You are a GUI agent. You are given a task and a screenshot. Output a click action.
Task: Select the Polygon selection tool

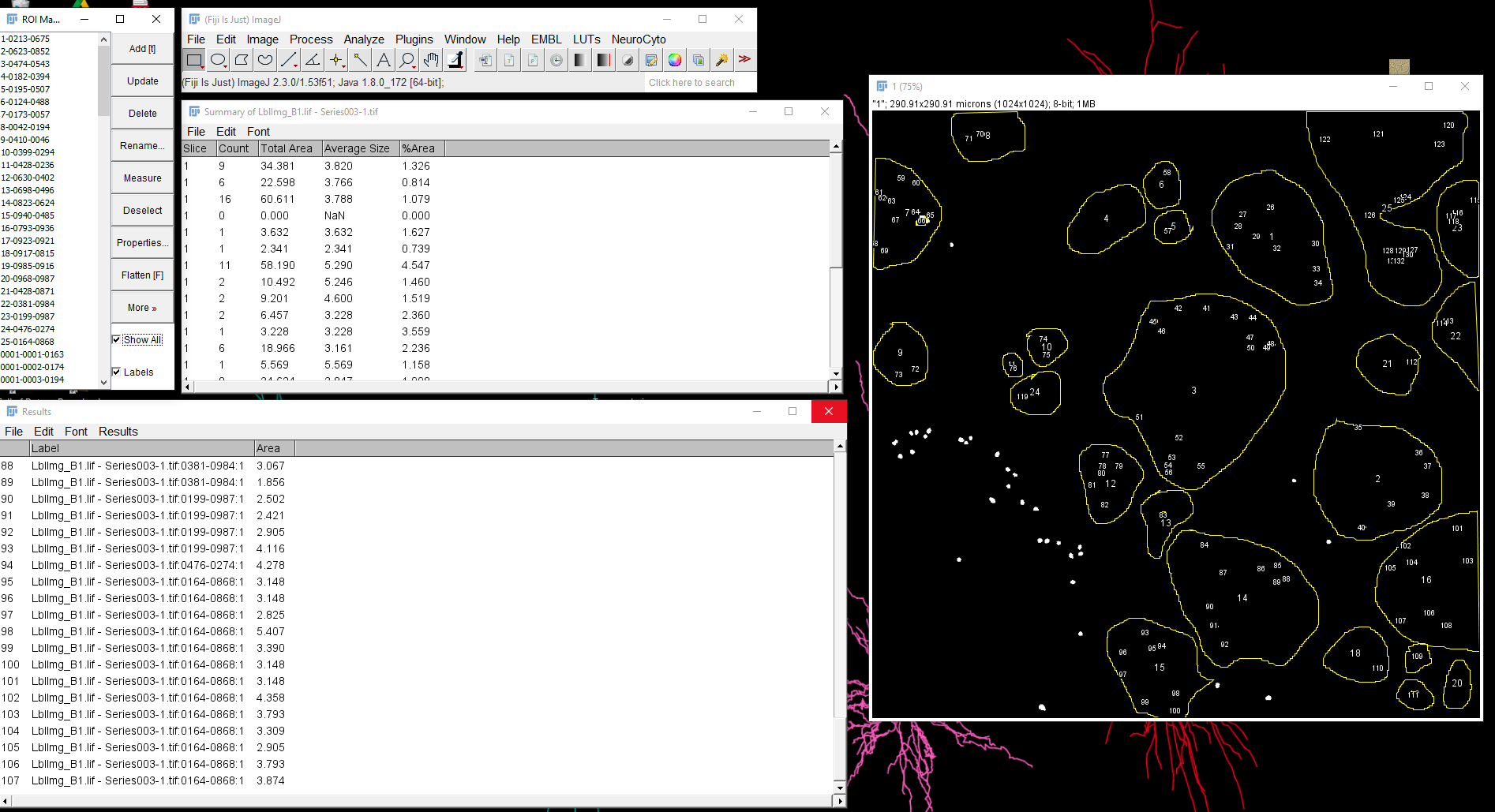click(x=242, y=59)
